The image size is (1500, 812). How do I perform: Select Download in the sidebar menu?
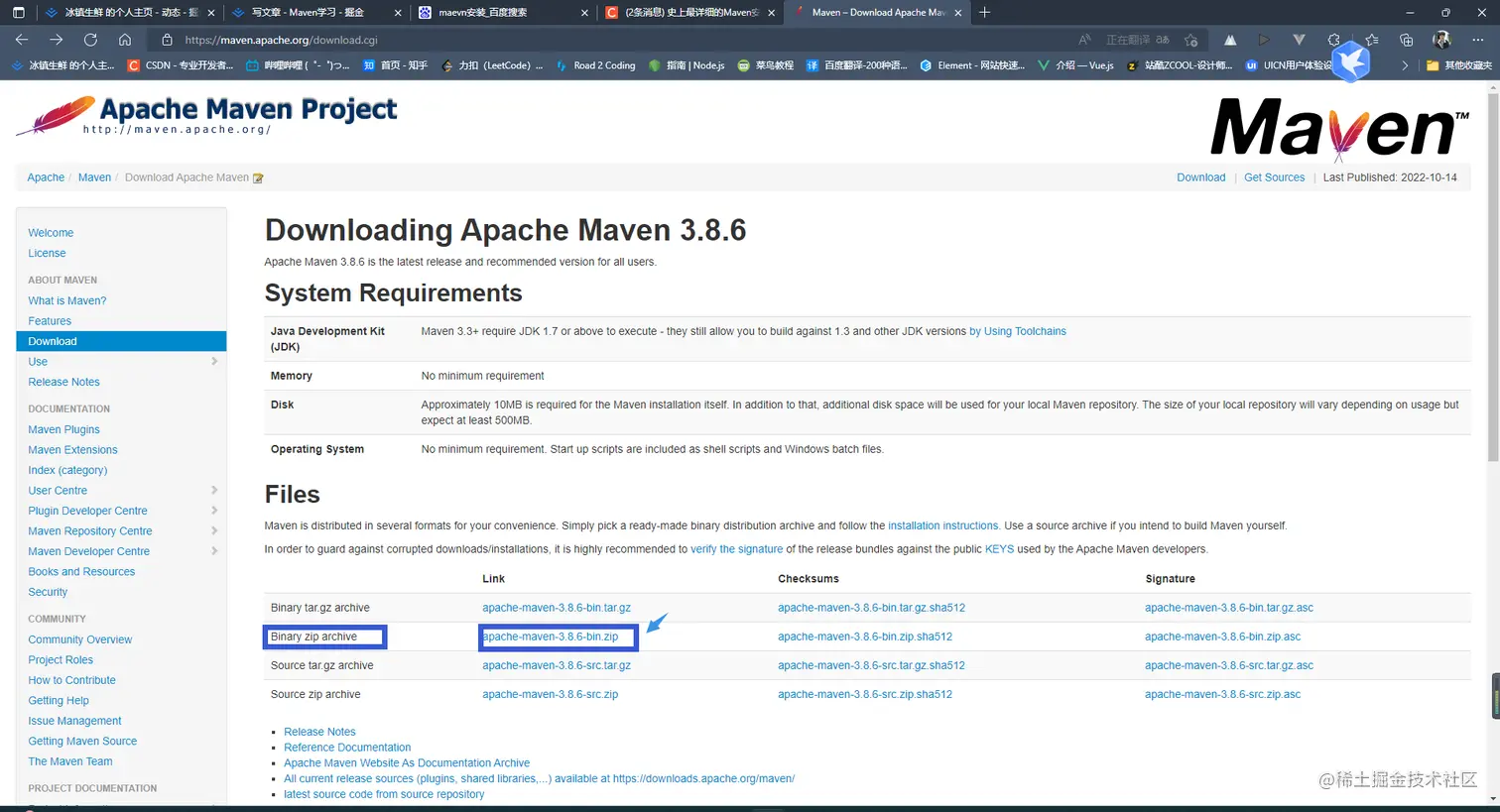tap(121, 341)
